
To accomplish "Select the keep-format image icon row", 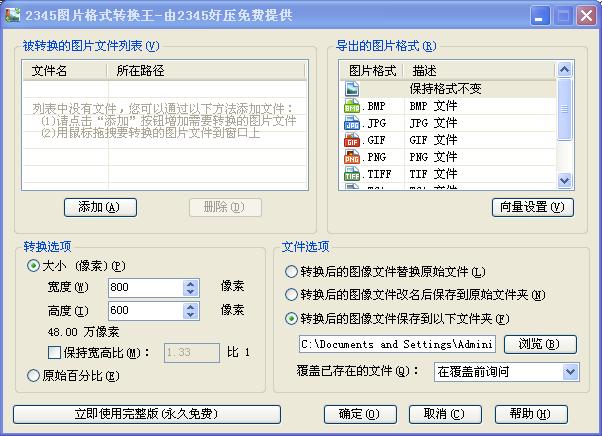I will pos(352,89).
